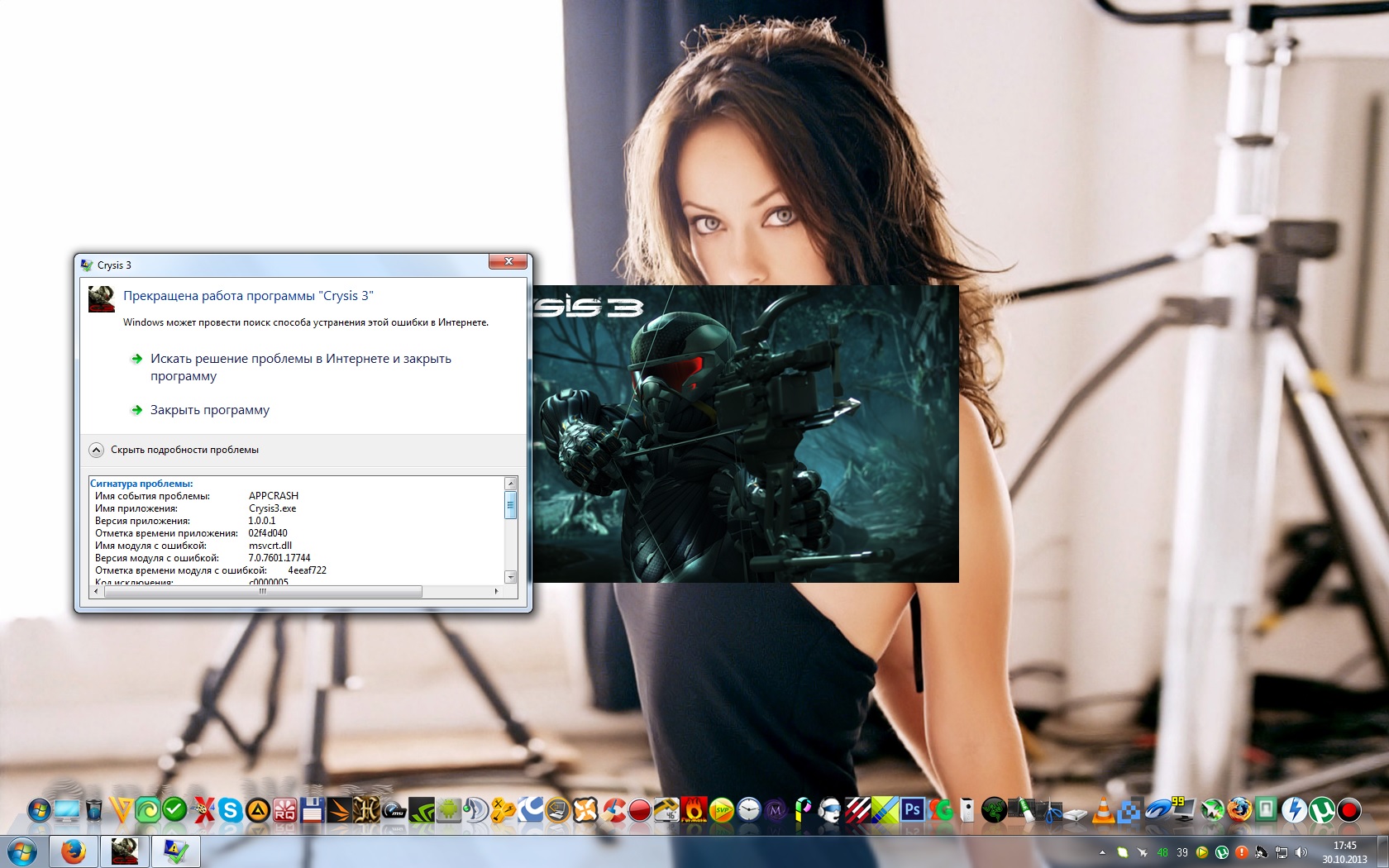
Task: Open the red record button dock icon
Action: (1348, 811)
